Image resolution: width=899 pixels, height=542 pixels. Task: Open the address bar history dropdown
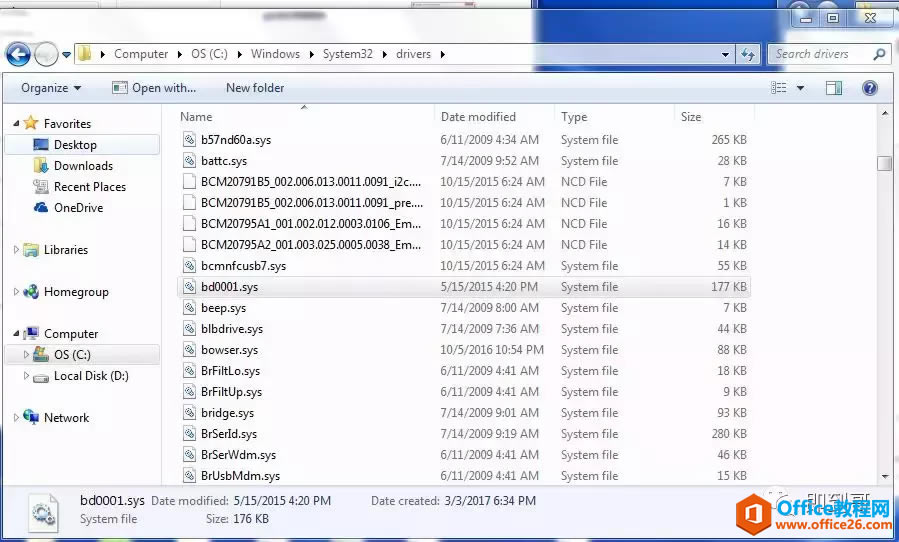[725, 54]
